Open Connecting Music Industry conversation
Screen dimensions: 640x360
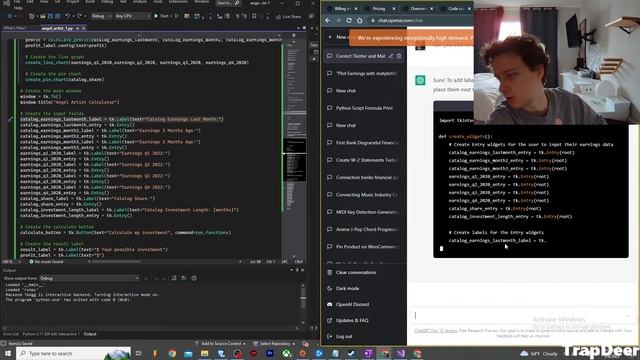pyautogui.click(x=364, y=195)
